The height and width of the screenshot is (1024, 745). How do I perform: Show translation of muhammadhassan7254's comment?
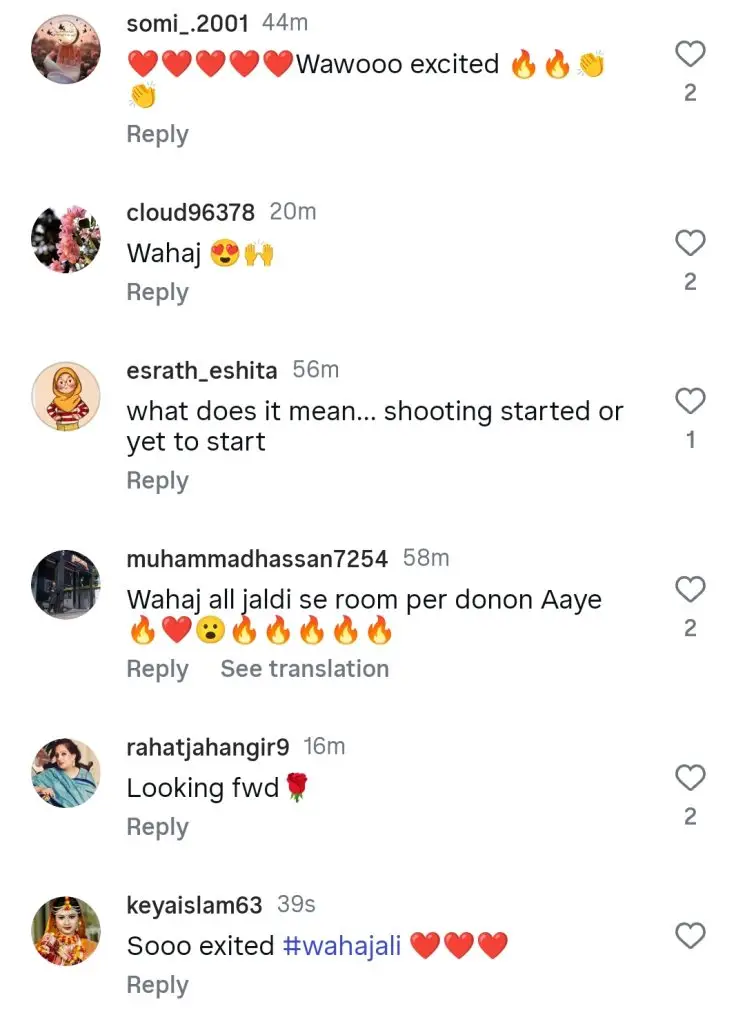304,669
